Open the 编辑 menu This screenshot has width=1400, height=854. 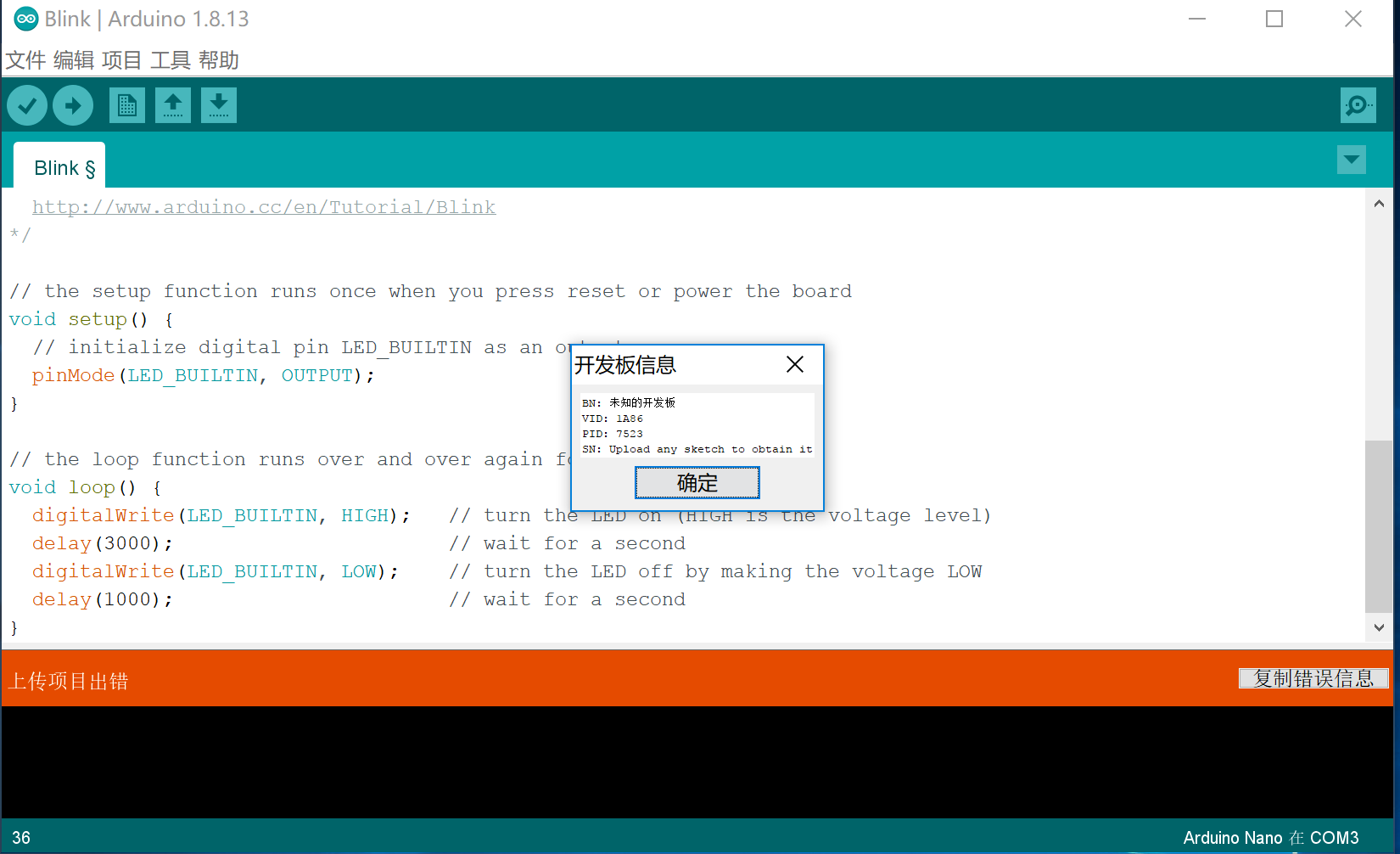[74, 60]
